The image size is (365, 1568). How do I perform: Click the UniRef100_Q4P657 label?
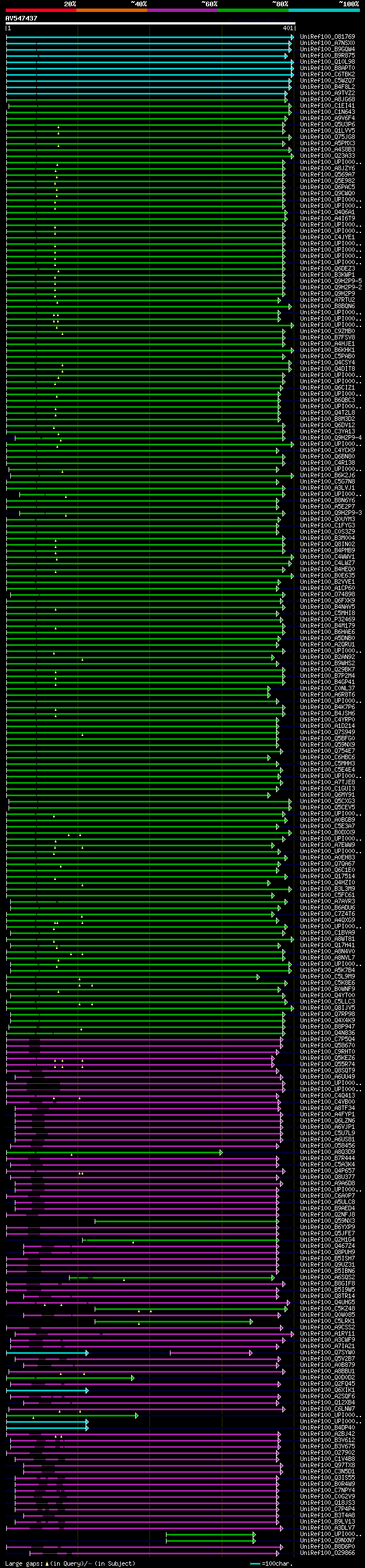(327, 1171)
